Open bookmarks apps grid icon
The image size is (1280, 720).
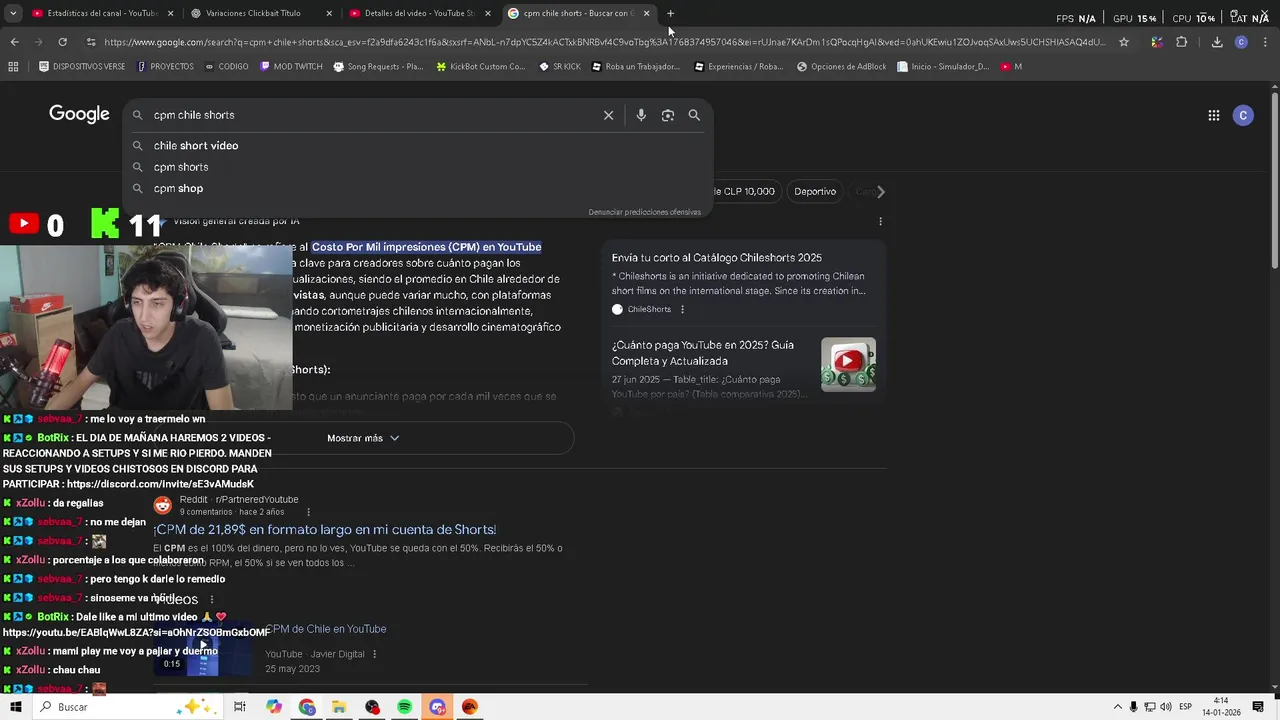pyautogui.click(x=13, y=67)
